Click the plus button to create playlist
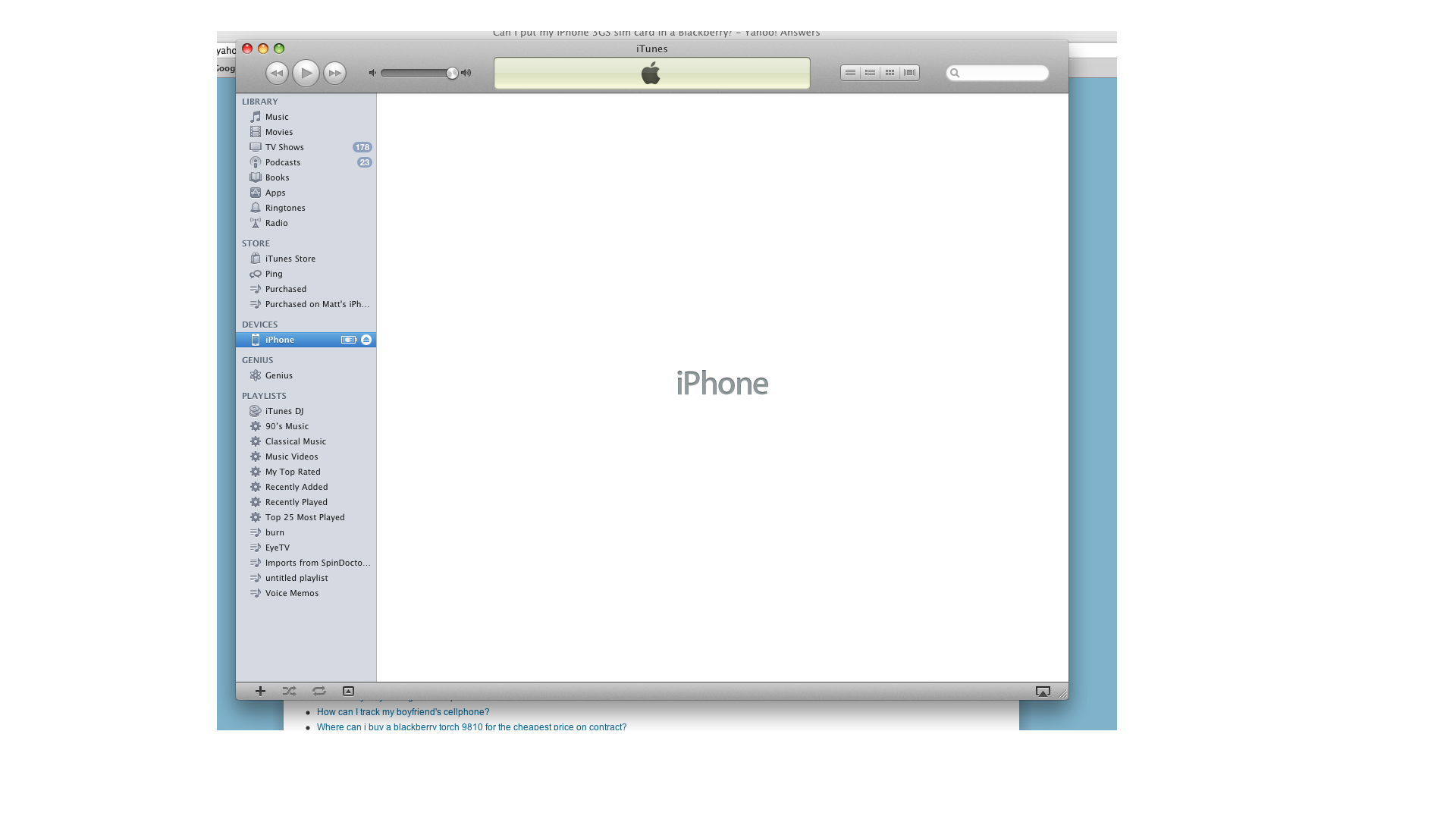Image resolution: width=1456 pixels, height=819 pixels. coord(260,691)
